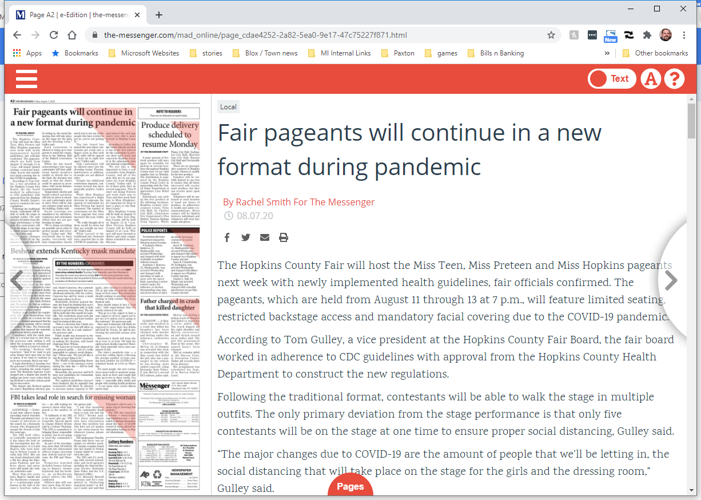Open Chrome three-dot menu

click(684, 35)
